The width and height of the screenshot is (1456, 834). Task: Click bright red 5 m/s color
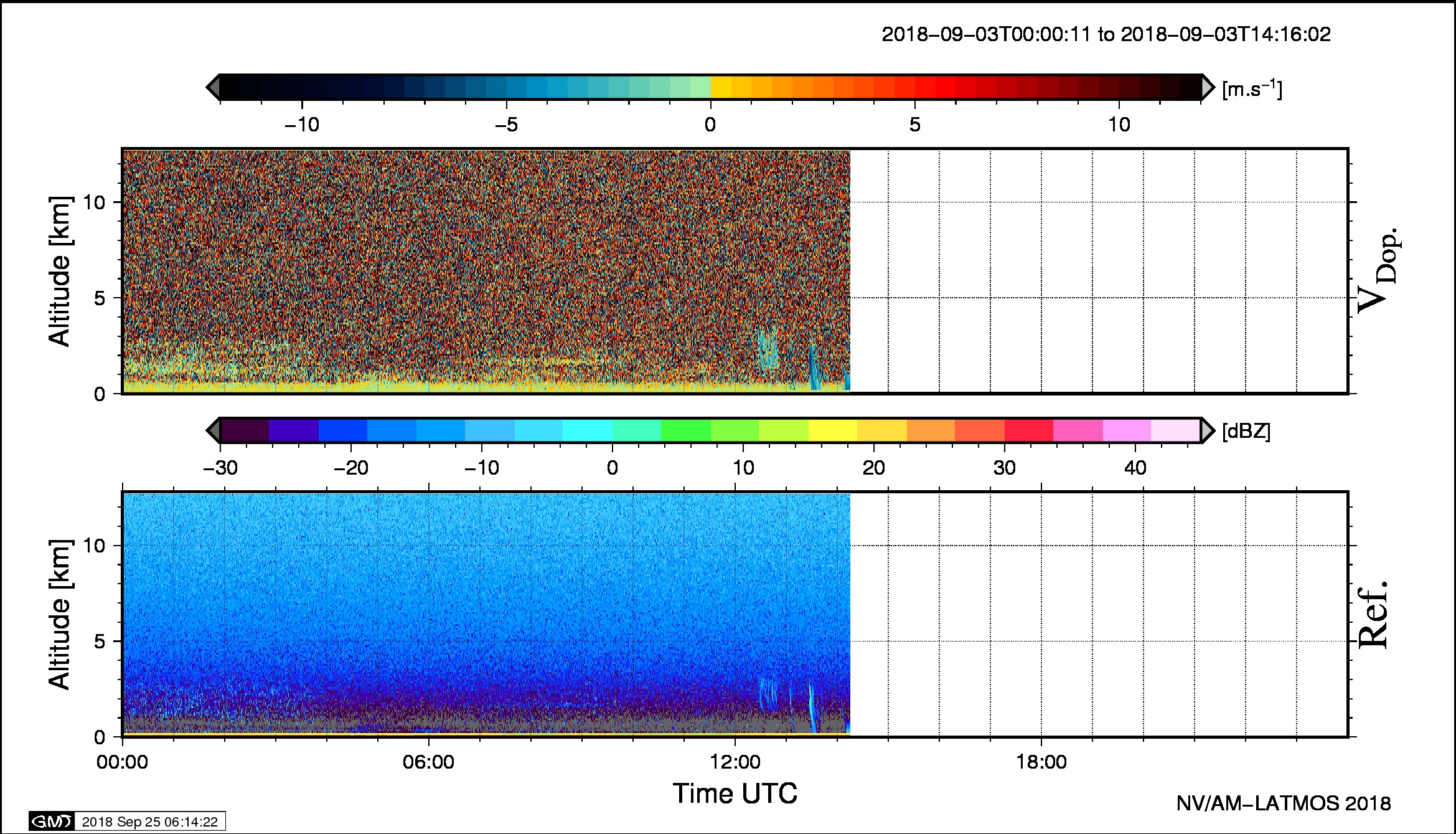924,87
